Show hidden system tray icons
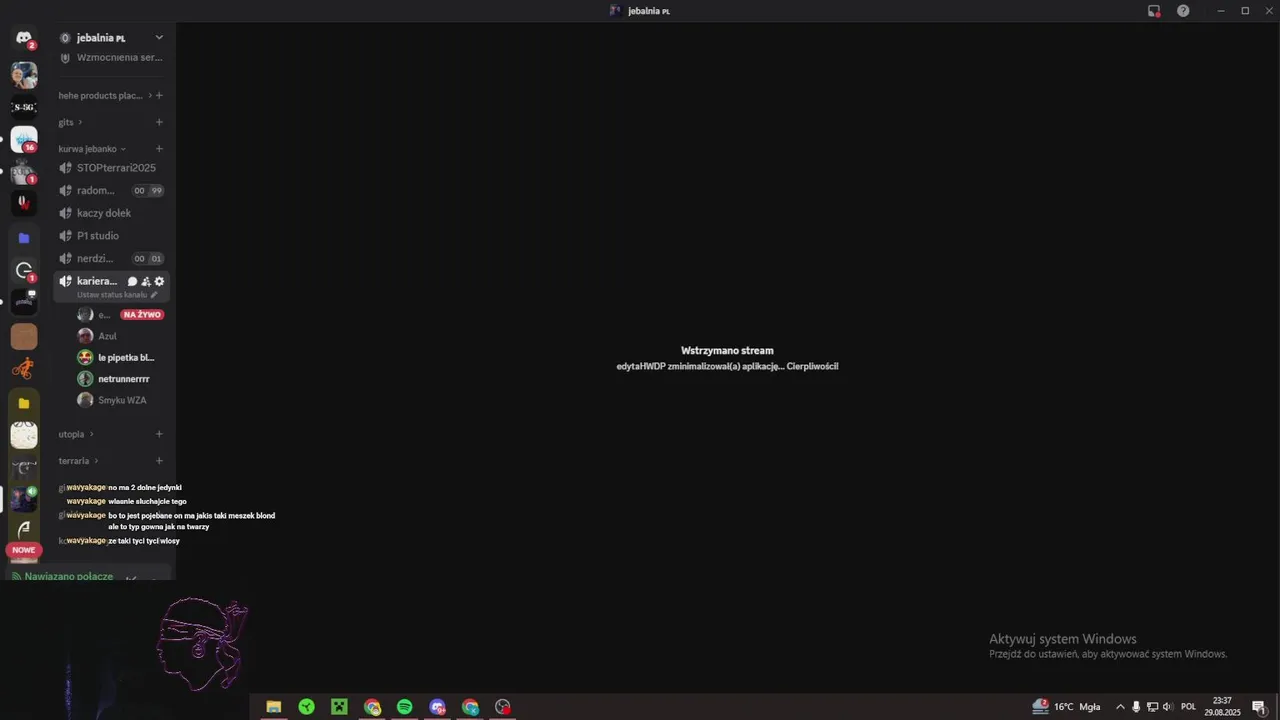This screenshot has width=1280, height=720. tap(1120, 707)
